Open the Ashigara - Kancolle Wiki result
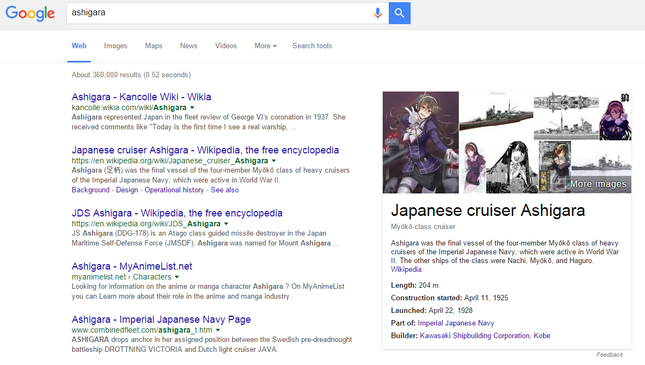Image resolution: width=645 pixels, height=365 pixels. pyautogui.click(x=141, y=97)
